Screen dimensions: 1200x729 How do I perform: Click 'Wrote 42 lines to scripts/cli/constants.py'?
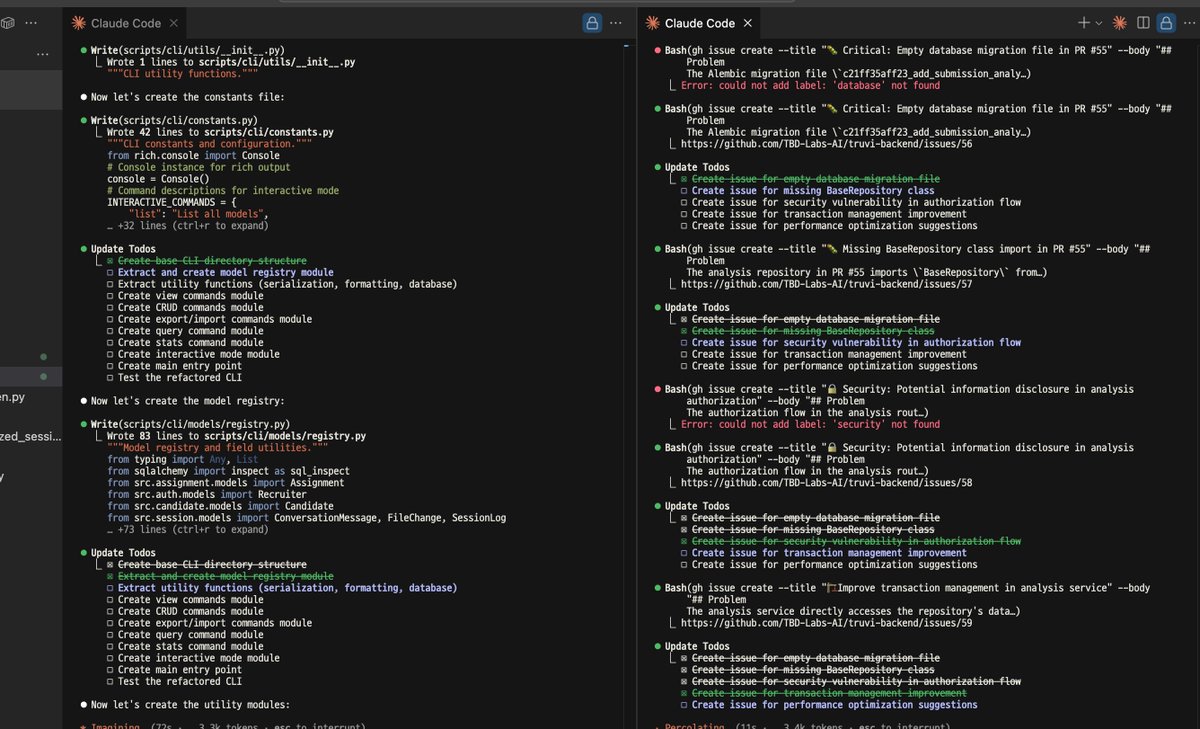pos(221,132)
